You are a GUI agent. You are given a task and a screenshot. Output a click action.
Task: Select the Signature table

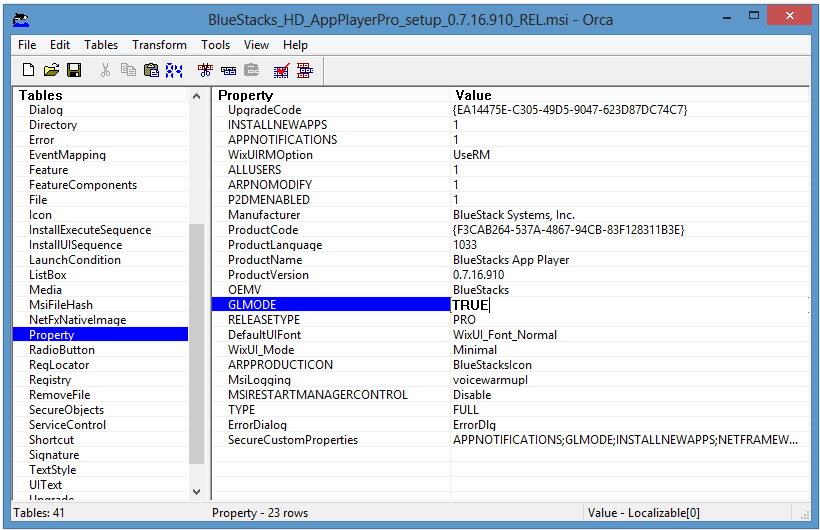pos(54,455)
